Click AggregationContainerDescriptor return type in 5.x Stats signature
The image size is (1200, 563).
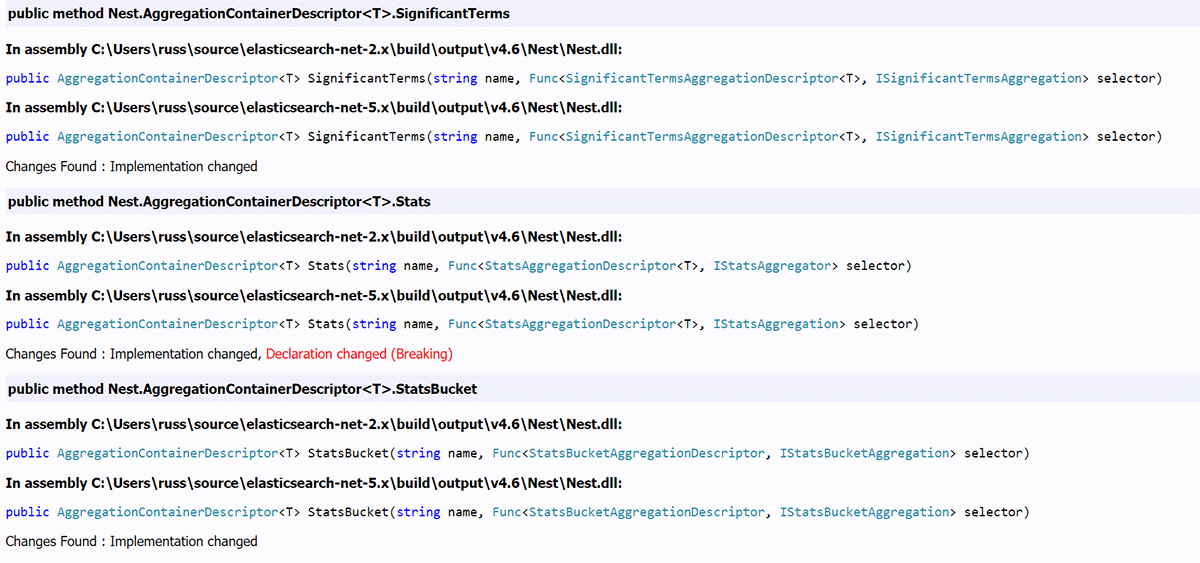(166, 324)
